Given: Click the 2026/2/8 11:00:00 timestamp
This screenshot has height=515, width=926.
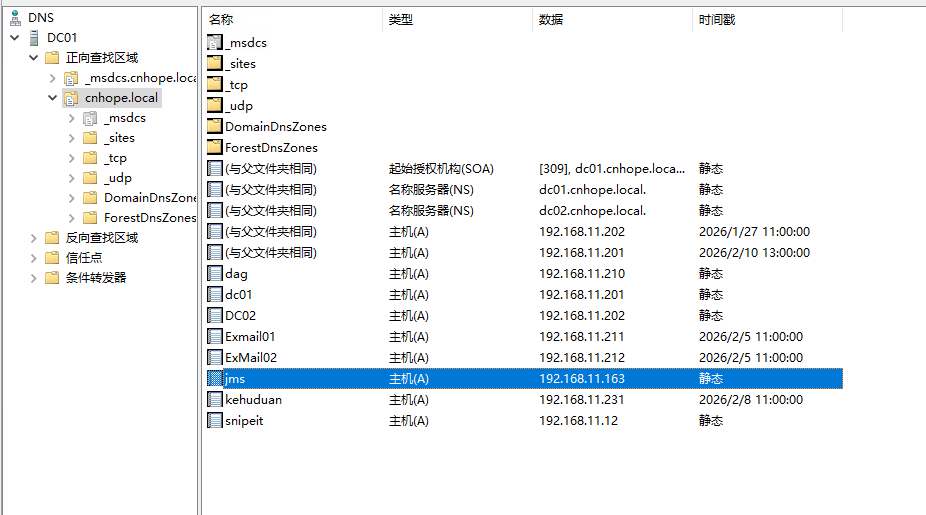Looking at the screenshot, I should tap(751, 399).
